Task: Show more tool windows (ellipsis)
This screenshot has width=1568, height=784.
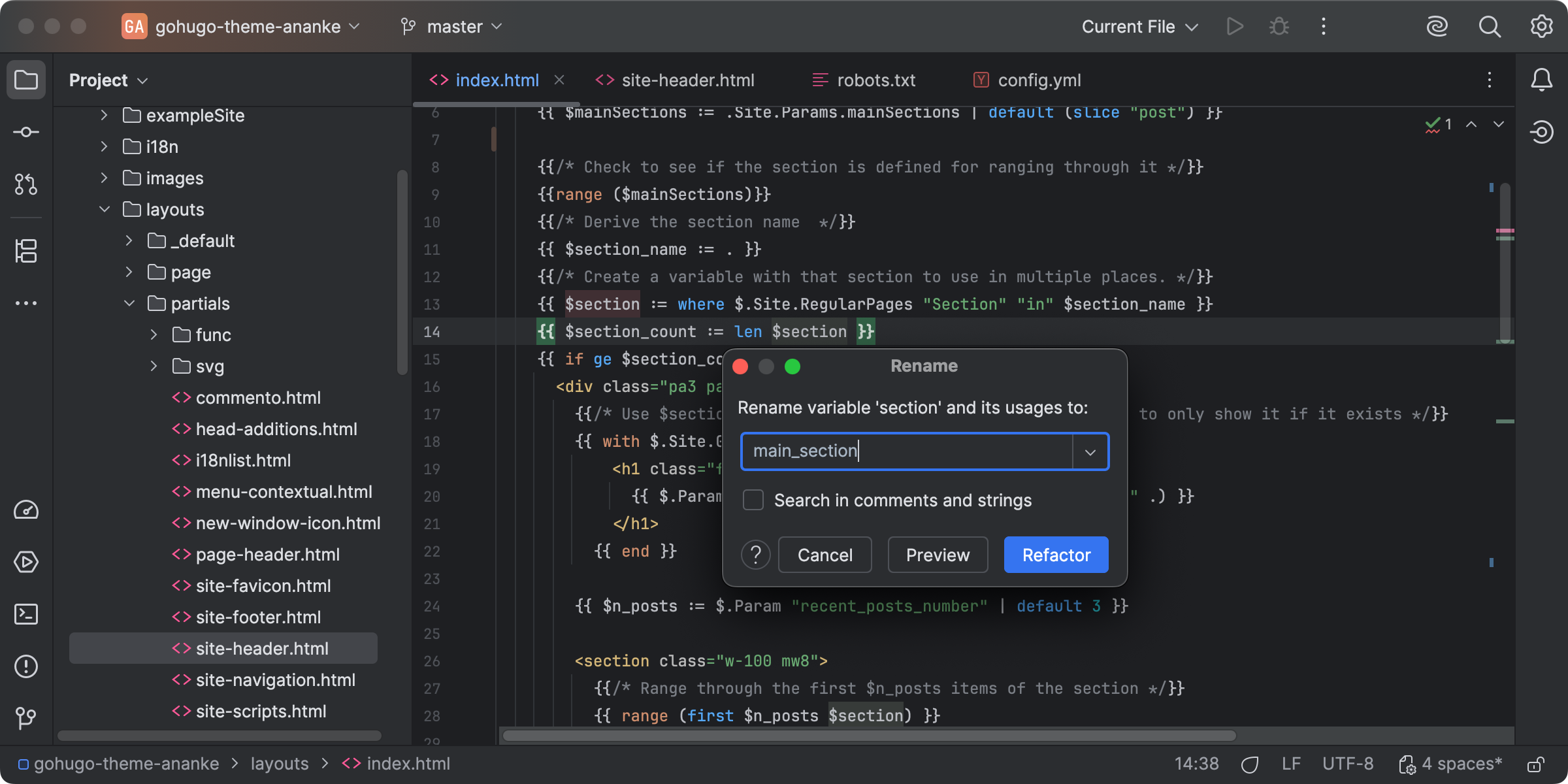Action: tap(26, 303)
